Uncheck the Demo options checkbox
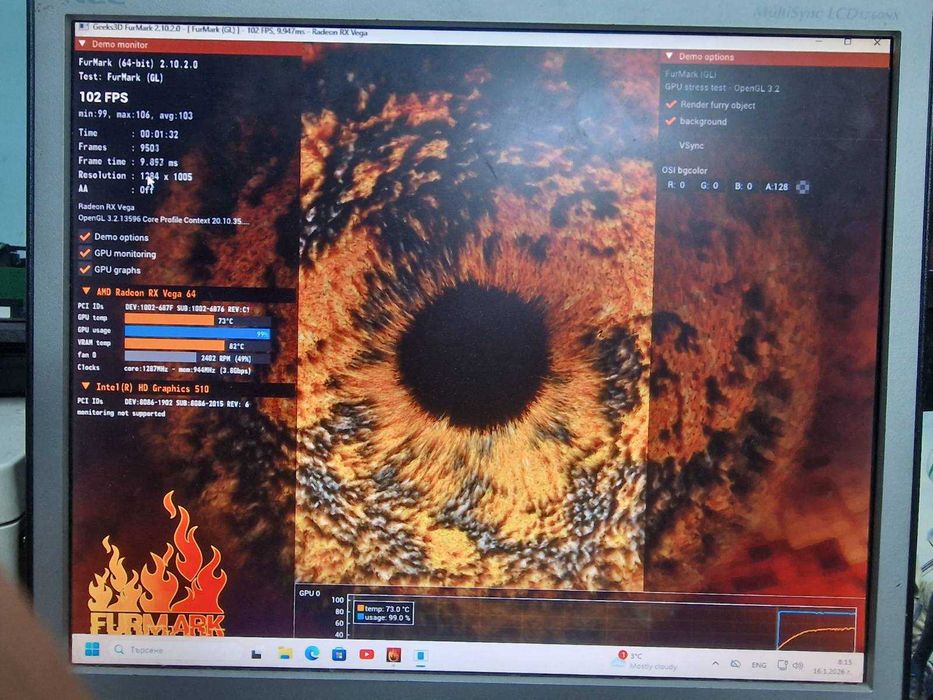Viewport: 933px width, 700px height. point(85,236)
